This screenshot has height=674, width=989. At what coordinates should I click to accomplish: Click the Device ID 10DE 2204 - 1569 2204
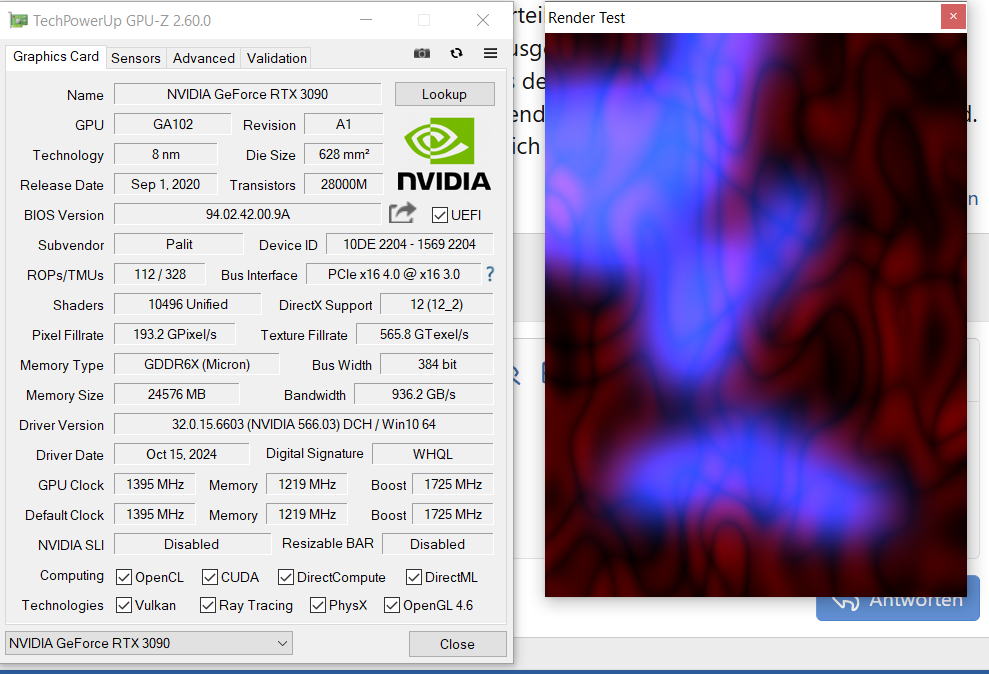tap(409, 244)
